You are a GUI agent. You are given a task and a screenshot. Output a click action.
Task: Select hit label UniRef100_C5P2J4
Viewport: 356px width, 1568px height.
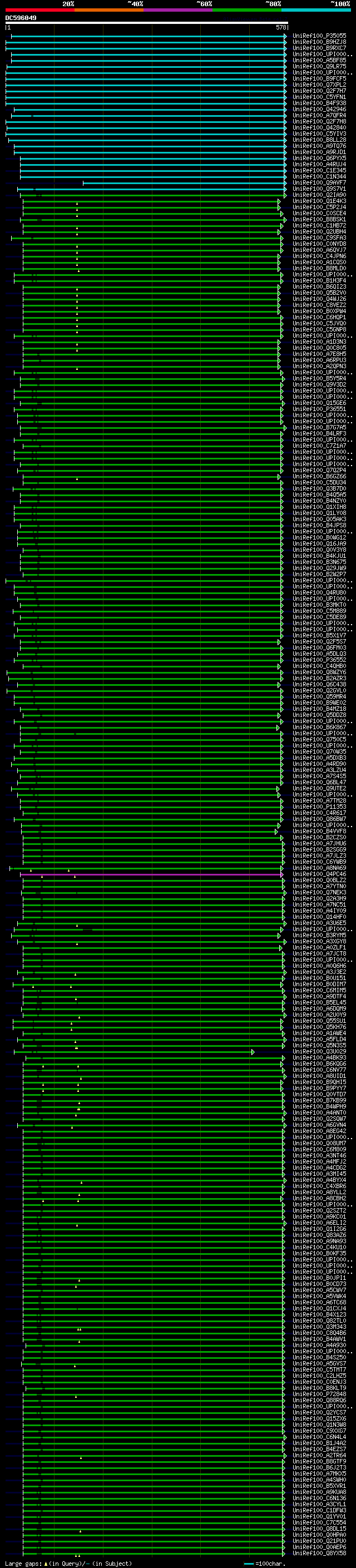[319, 207]
